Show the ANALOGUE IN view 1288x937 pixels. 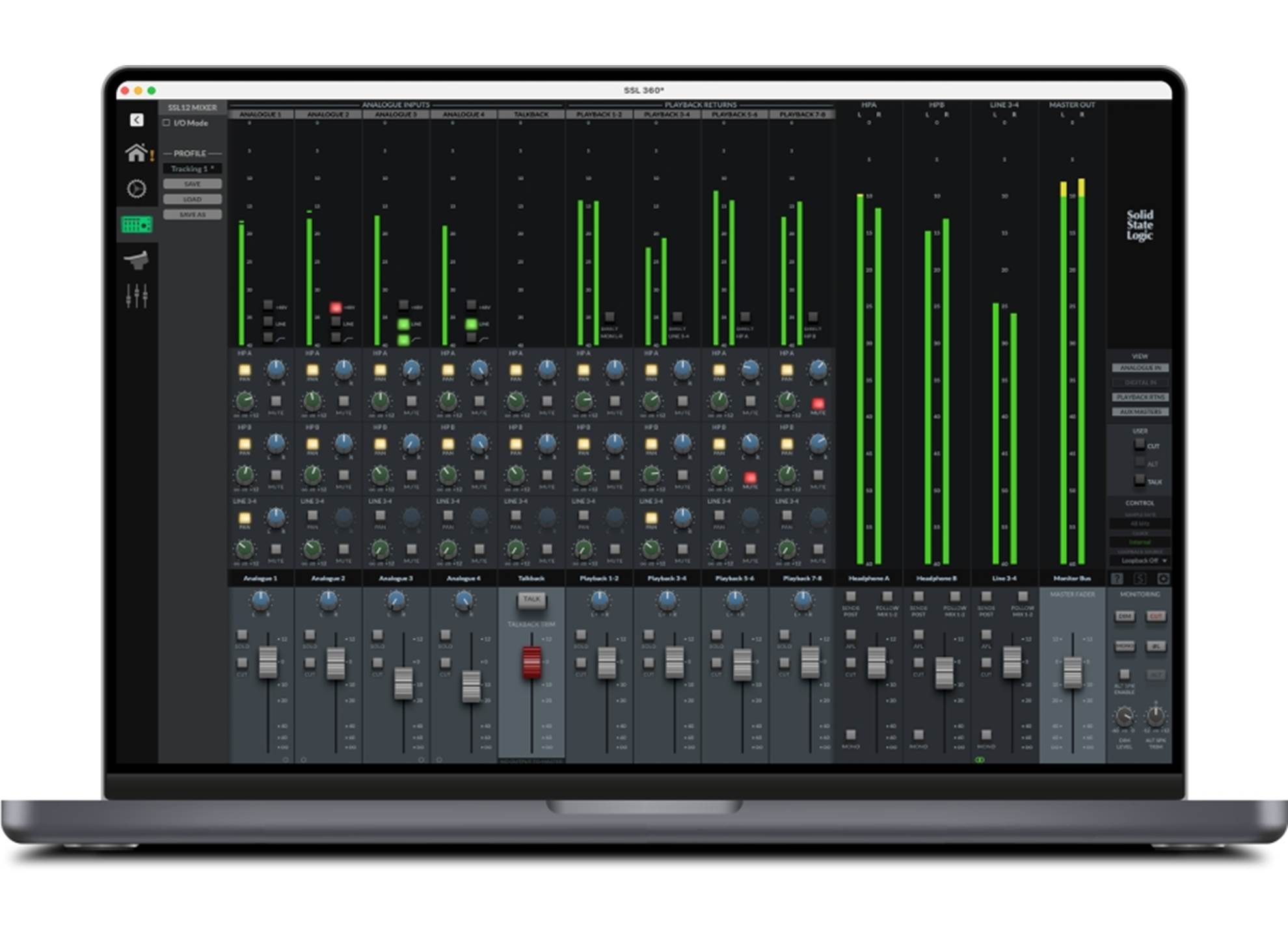(1140, 368)
